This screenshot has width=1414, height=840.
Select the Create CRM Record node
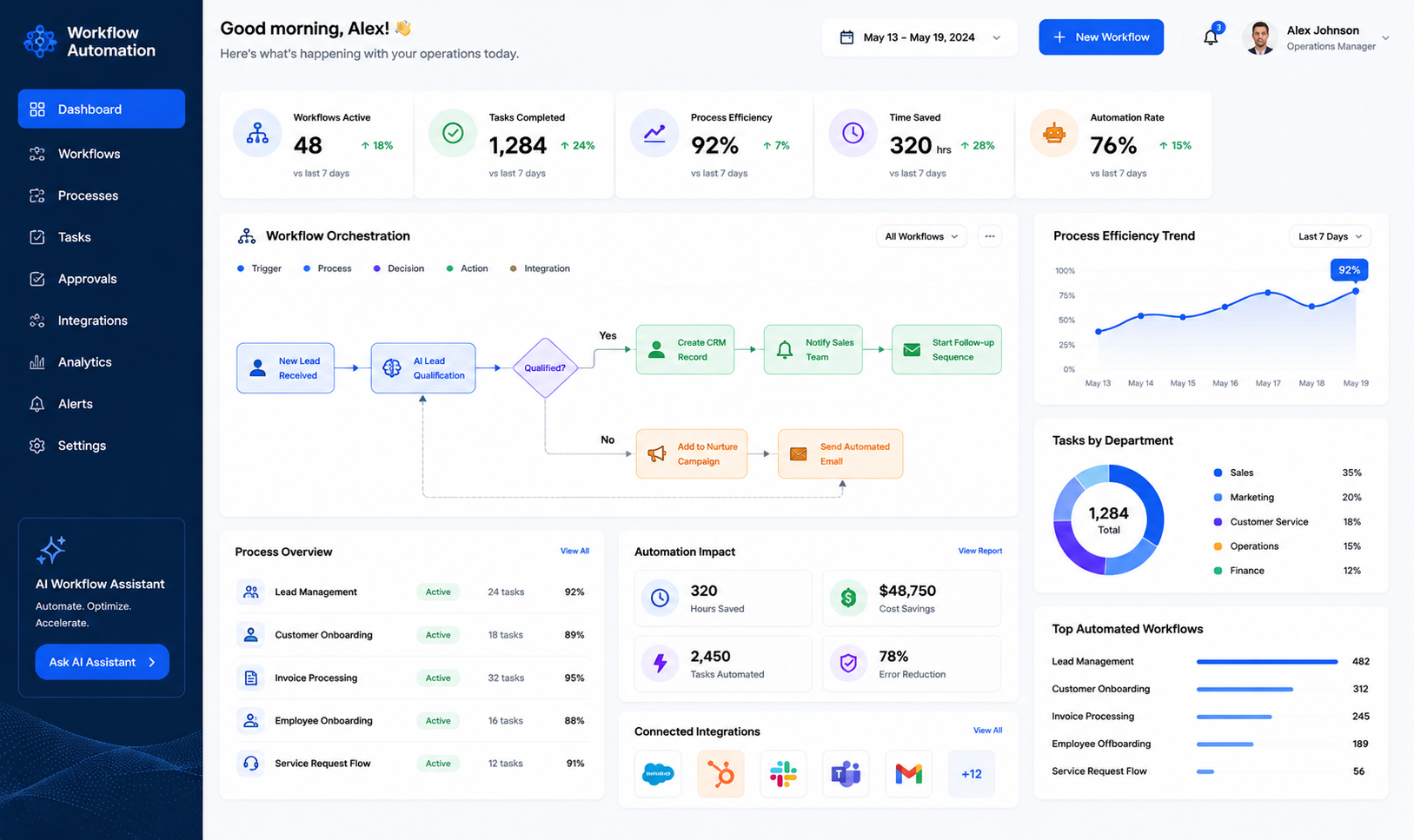tap(685, 350)
